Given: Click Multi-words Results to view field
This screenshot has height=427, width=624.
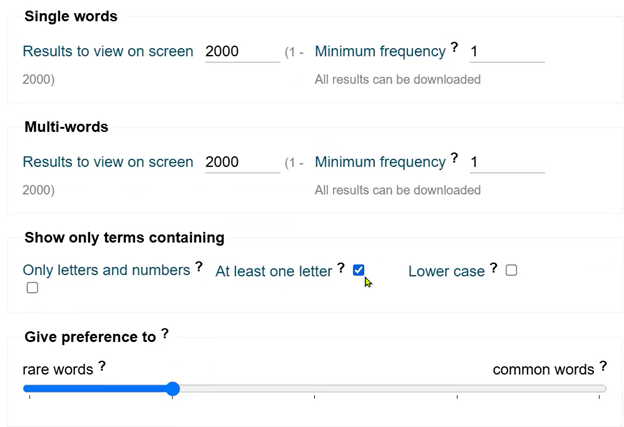Looking at the screenshot, I should coord(242,163).
